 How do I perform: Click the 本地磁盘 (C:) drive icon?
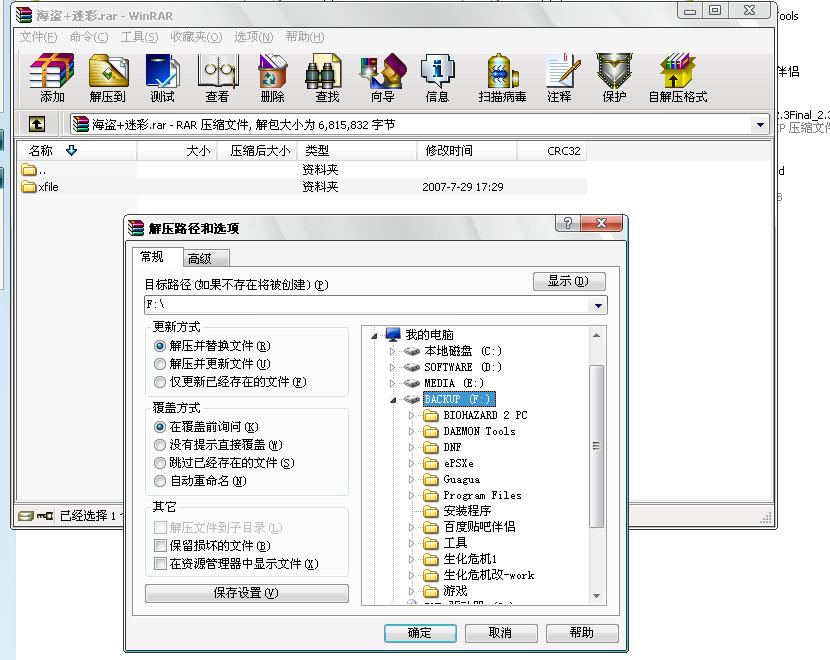click(411, 351)
